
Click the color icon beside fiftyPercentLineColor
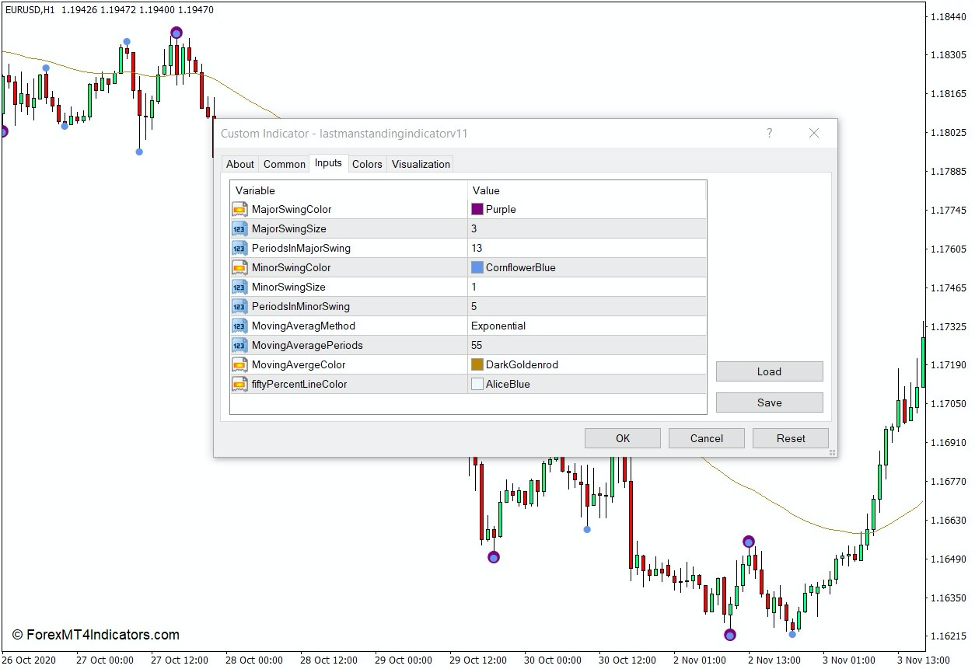point(239,383)
